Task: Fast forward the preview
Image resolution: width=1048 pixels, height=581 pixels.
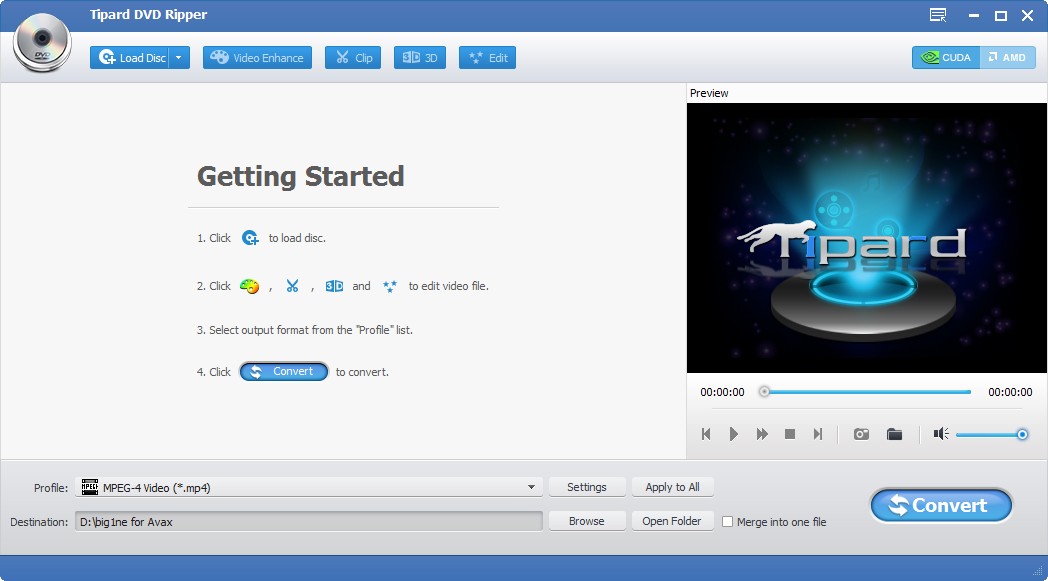Action: (762, 434)
